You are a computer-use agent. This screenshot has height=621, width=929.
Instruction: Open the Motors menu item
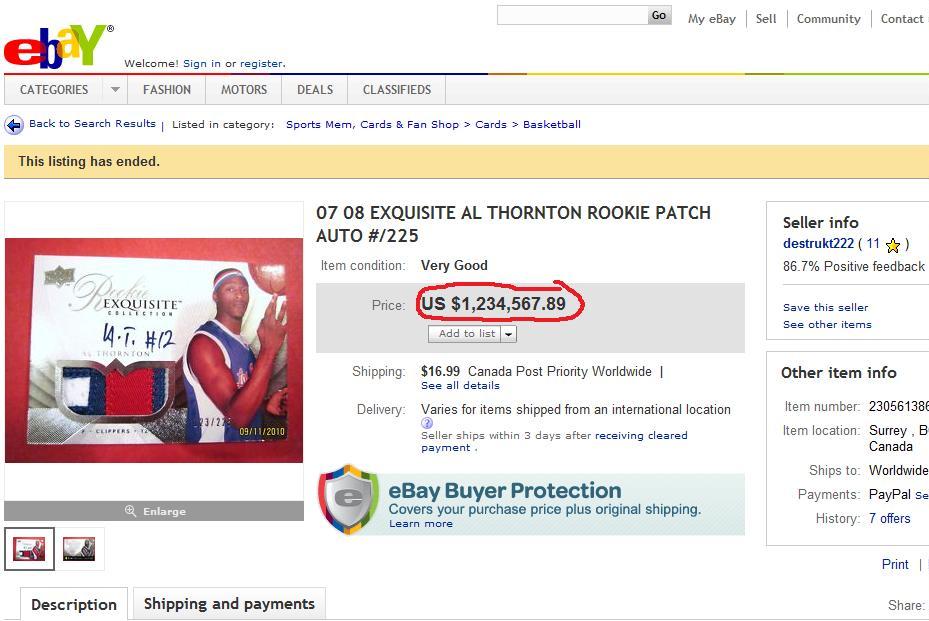point(244,89)
